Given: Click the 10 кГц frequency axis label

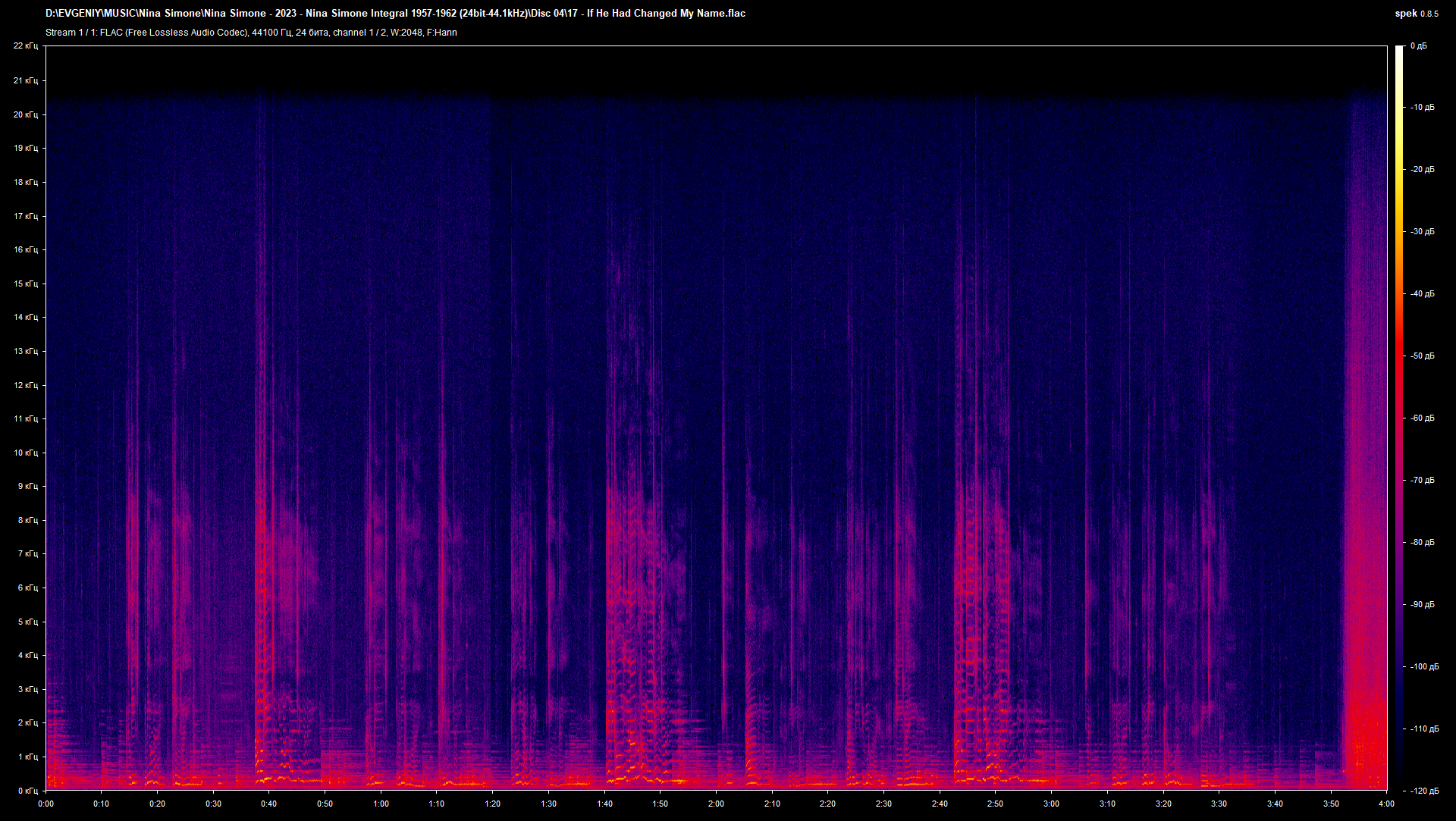Looking at the screenshot, I should coord(25,453).
